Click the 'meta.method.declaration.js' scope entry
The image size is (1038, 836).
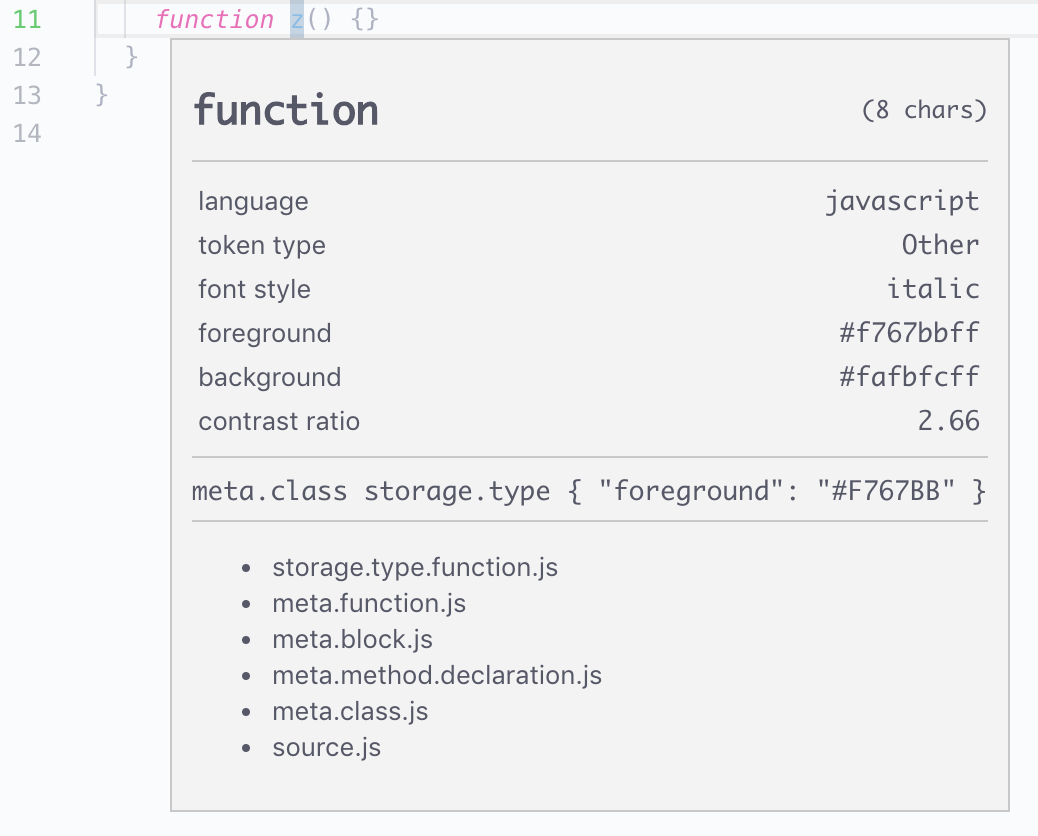(x=437, y=675)
